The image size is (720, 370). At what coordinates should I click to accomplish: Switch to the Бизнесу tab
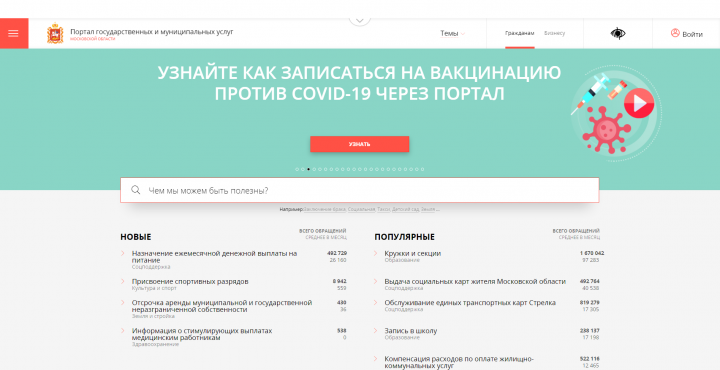point(554,34)
